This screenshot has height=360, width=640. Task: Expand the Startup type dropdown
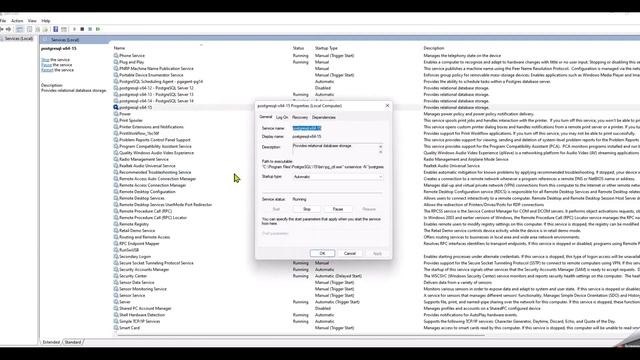(338, 177)
